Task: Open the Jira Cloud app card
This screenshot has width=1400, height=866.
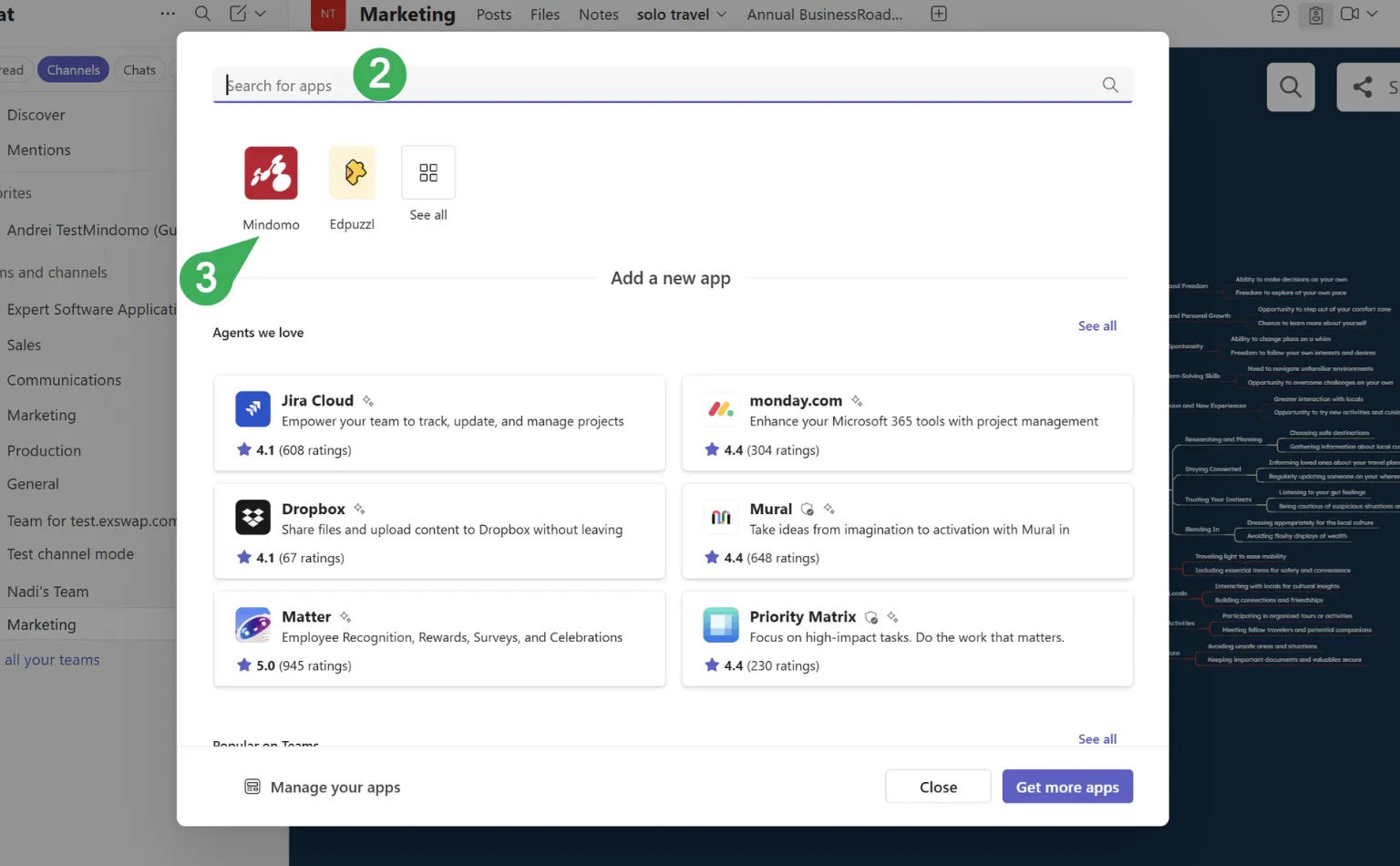Action: (x=439, y=423)
